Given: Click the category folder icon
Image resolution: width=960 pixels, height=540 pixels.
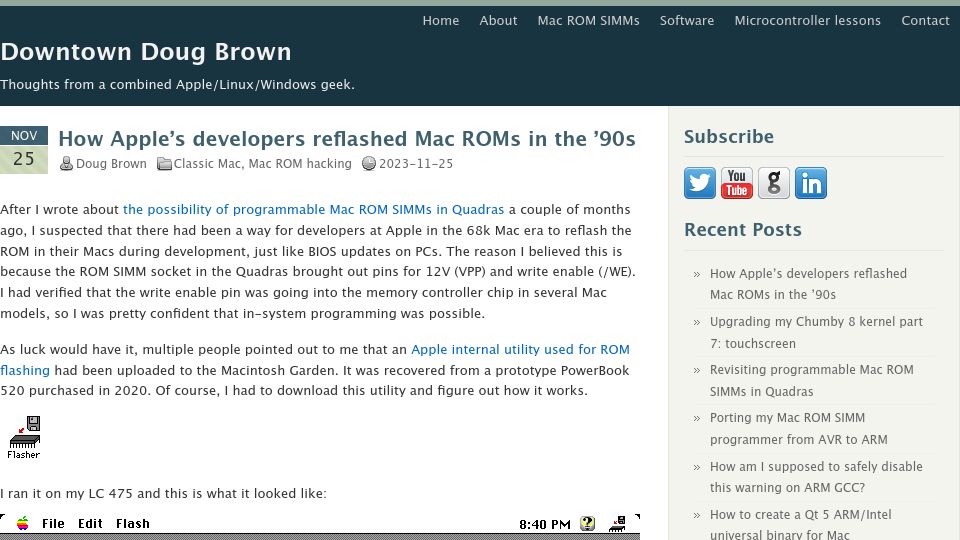Looking at the screenshot, I should click(164, 163).
